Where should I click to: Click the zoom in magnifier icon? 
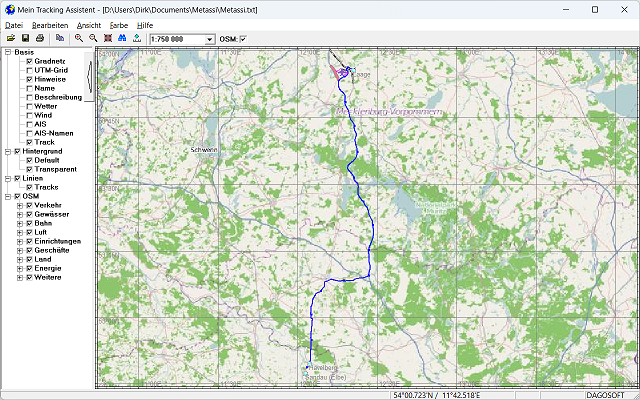point(79,38)
